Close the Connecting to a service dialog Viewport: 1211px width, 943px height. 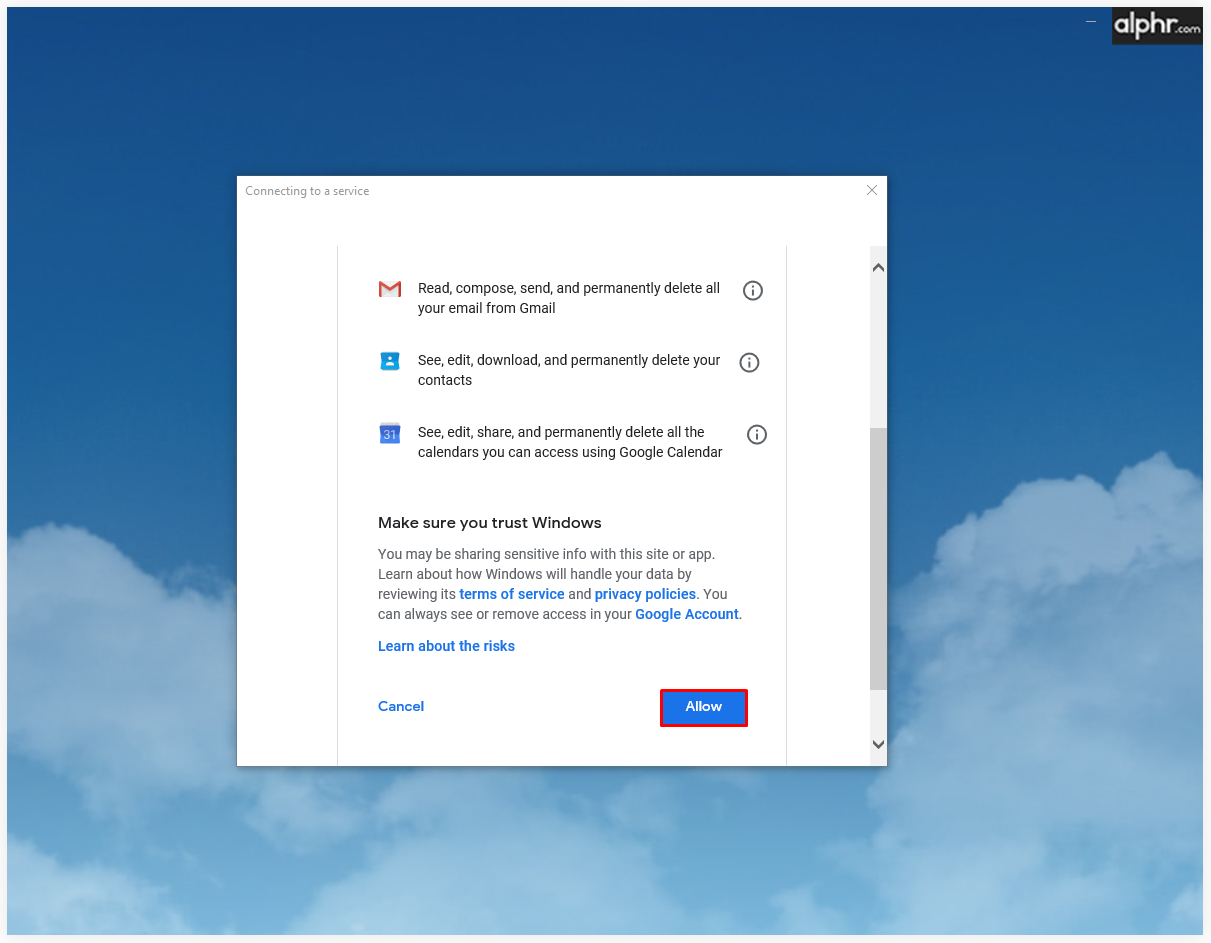(x=872, y=190)
